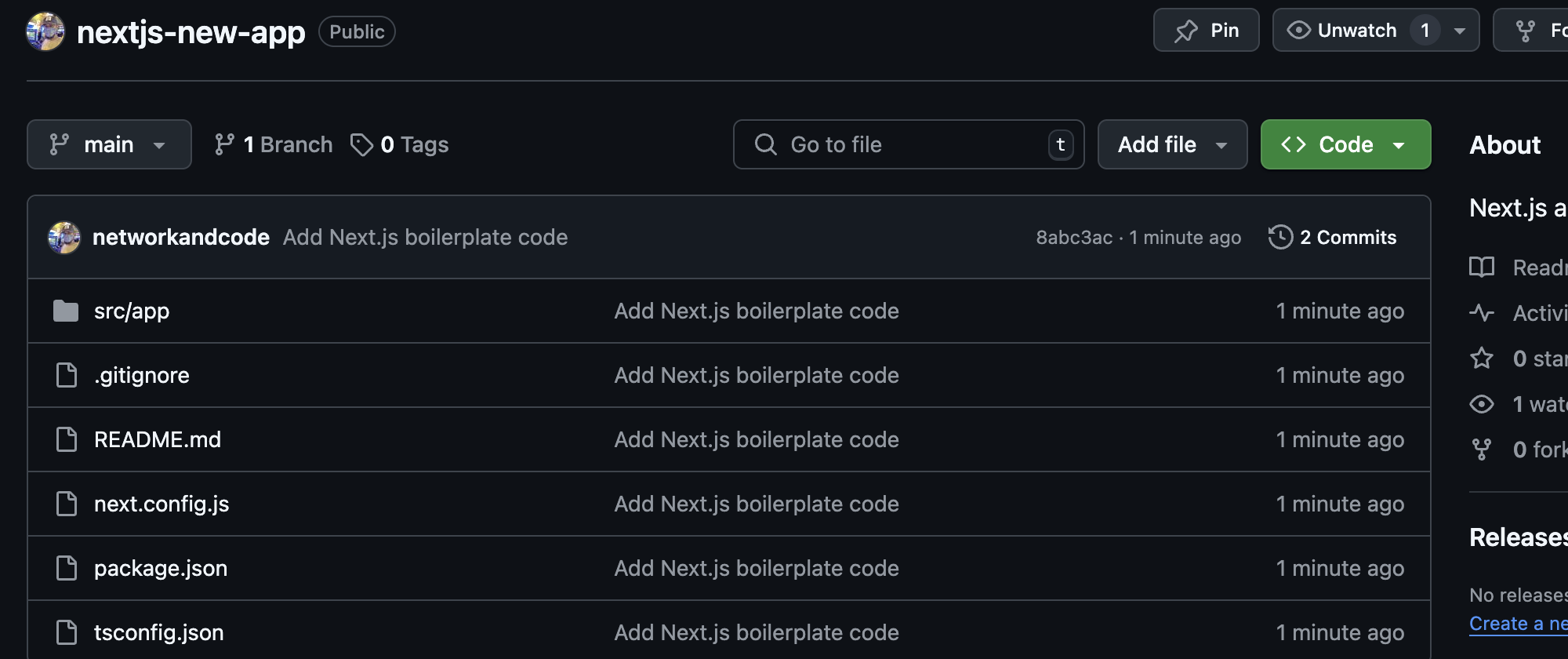Image resolution: width=1568 pixels, height=659 pixels.
Task: Click the star icon beside 0 stars
Action: (x=1482, y=359)
